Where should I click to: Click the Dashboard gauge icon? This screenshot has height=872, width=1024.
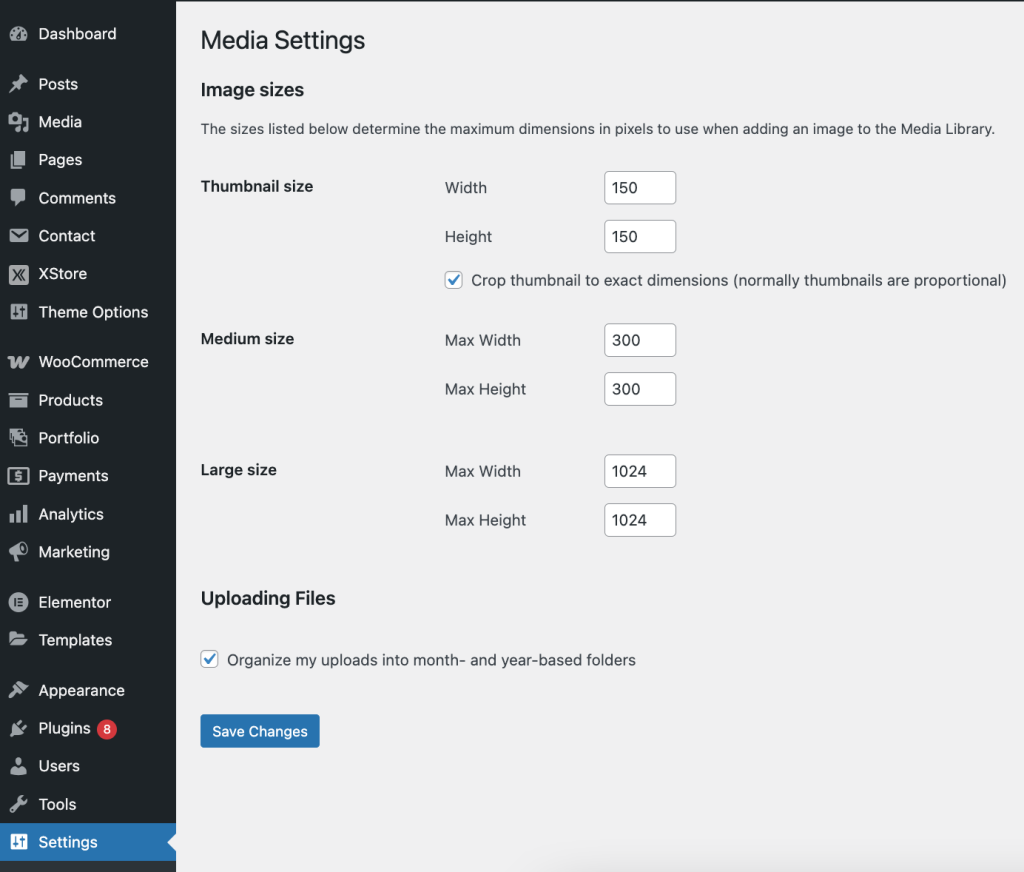(x=18, y=34)
